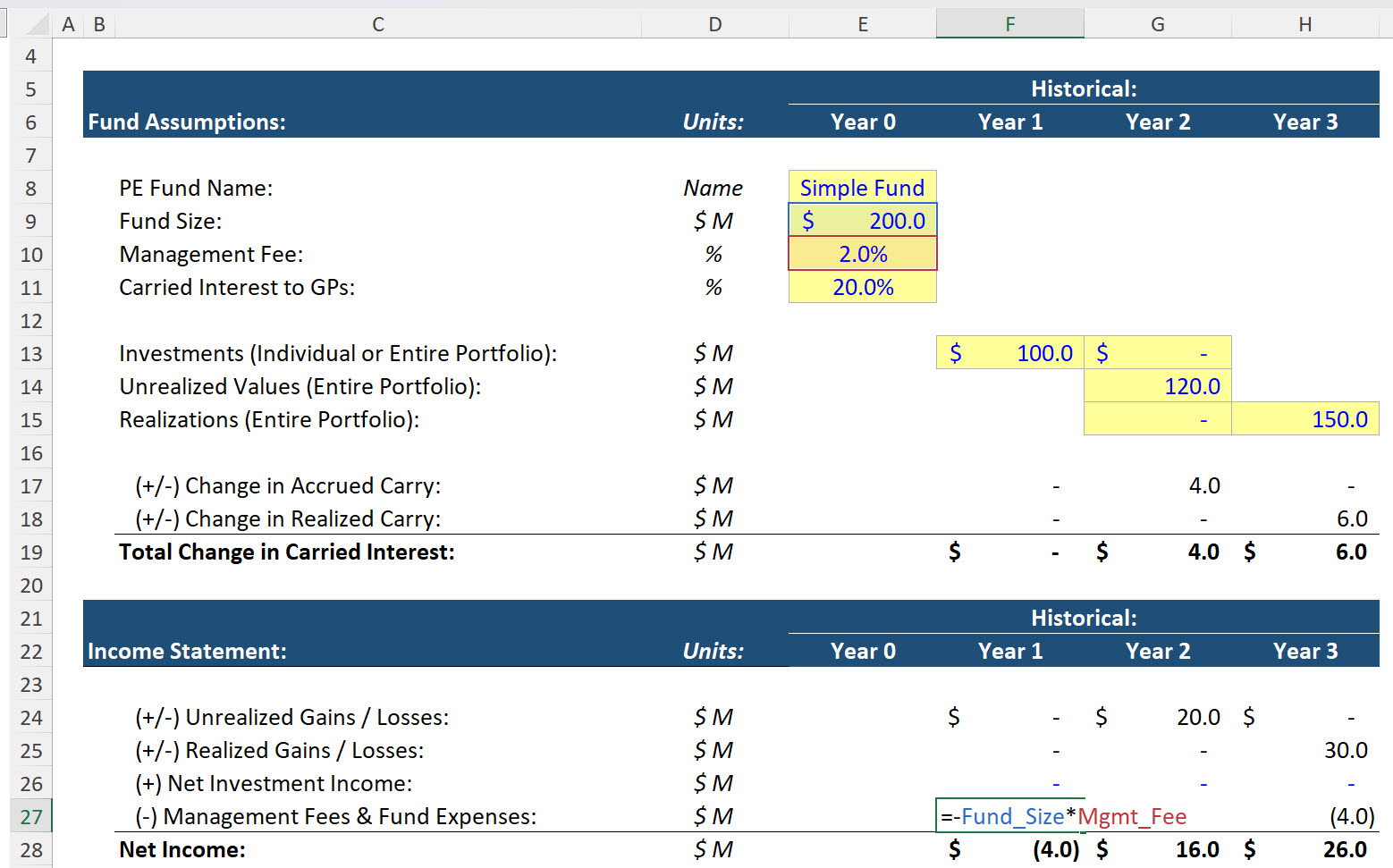The width and height of the screenshot is (1393, 868).
Task: Click '(+/-) Realized Gains / Losses:' label
Action: click(x=280, y=750)
